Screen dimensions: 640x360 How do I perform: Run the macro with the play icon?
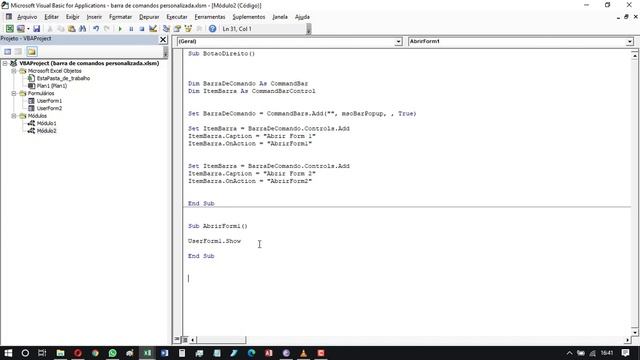[x=120, y=29]
